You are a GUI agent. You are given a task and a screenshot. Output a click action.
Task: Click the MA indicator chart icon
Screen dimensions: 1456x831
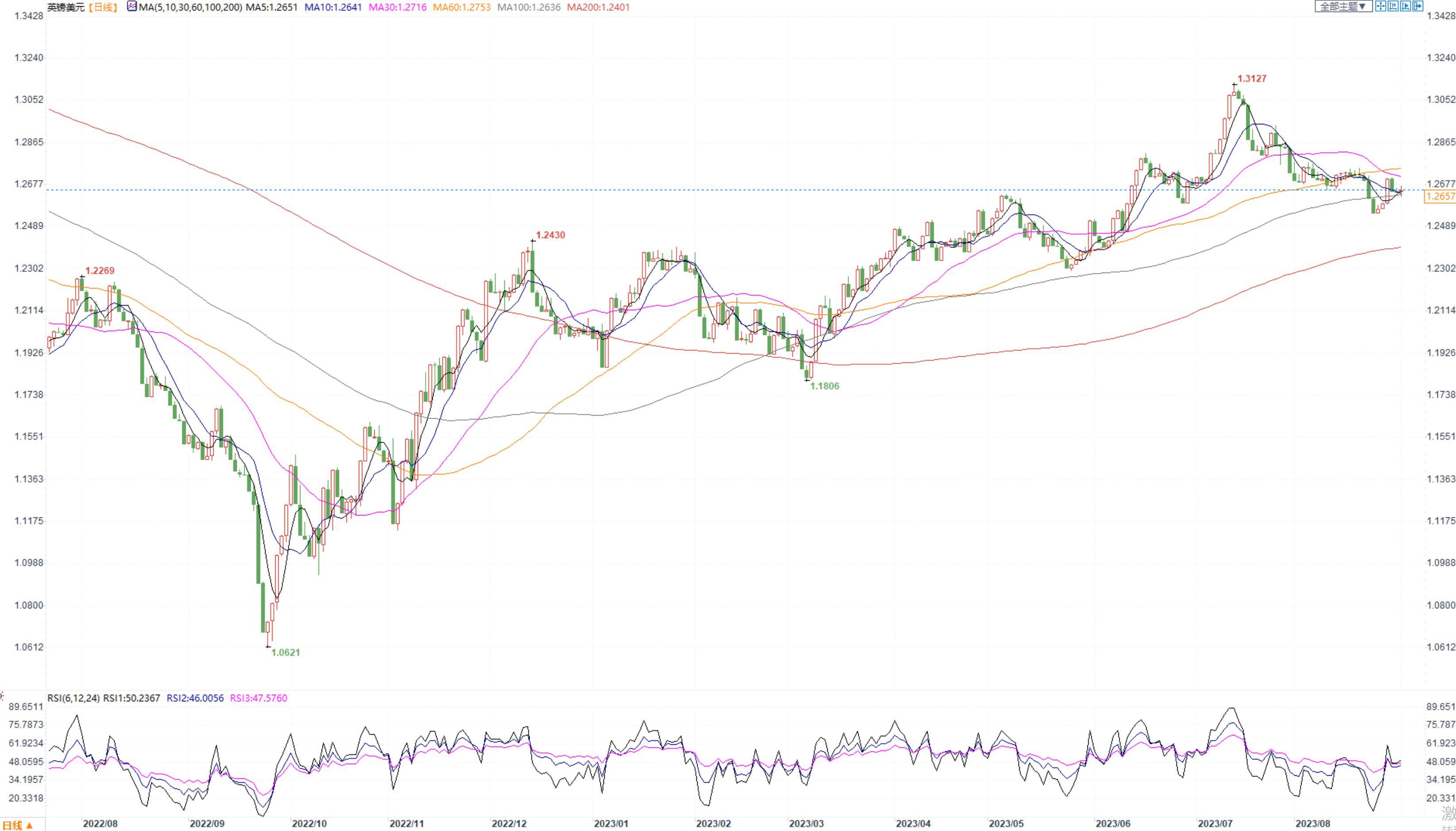pos(132,7)
